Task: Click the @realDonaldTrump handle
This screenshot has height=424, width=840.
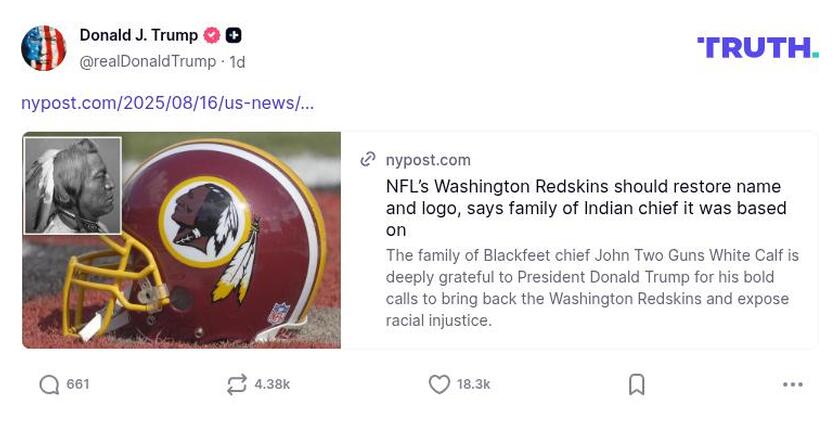Action: click(x=147, y=61)
